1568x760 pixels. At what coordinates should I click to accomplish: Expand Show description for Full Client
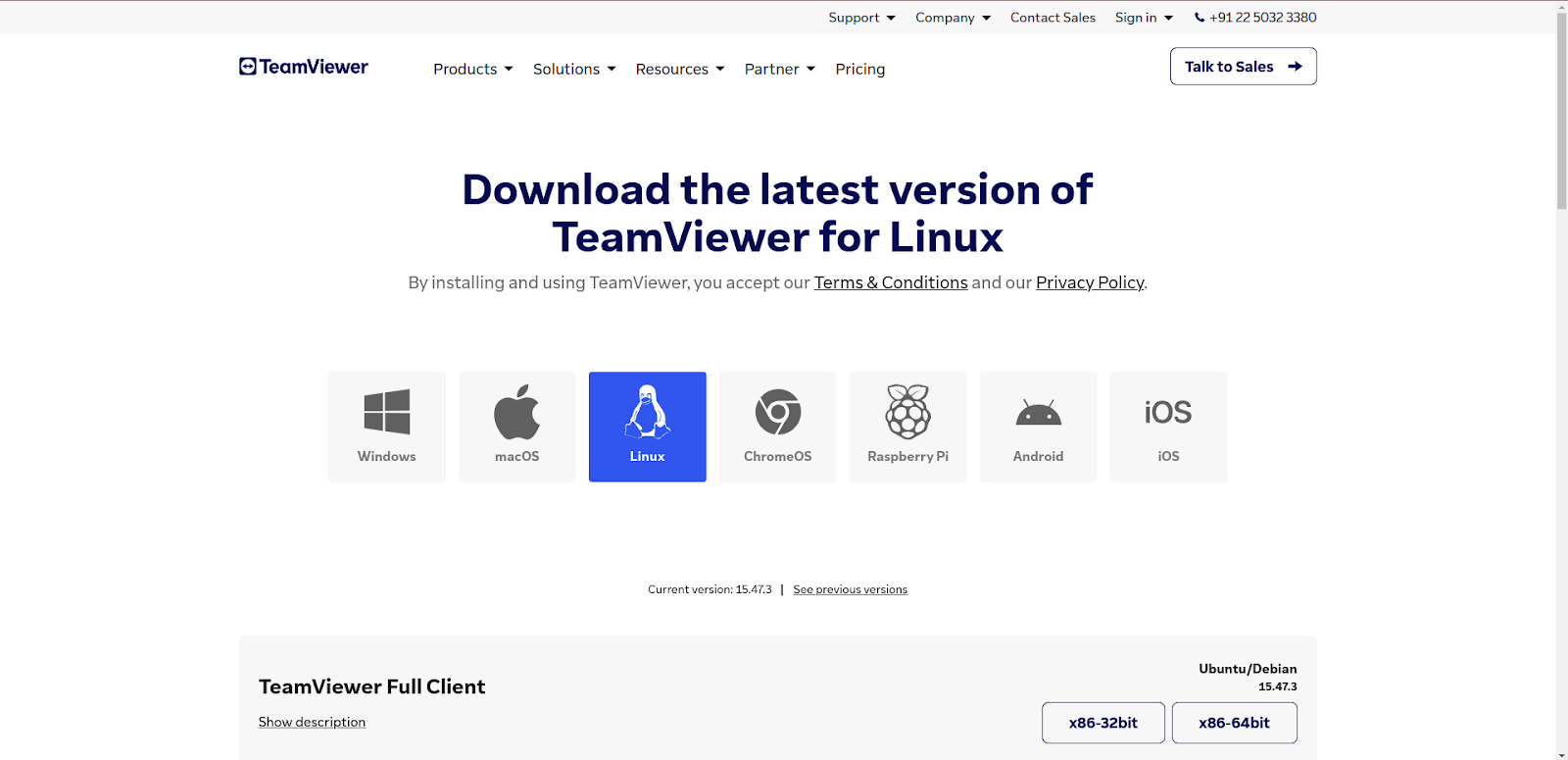coord(312,722)
